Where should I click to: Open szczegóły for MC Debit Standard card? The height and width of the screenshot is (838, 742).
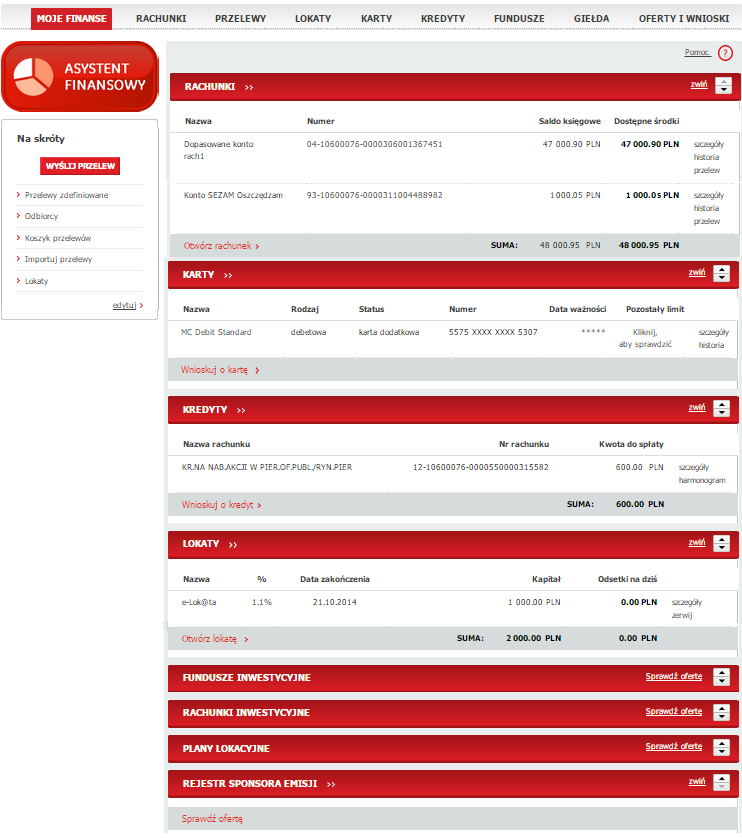coord(714,332)
